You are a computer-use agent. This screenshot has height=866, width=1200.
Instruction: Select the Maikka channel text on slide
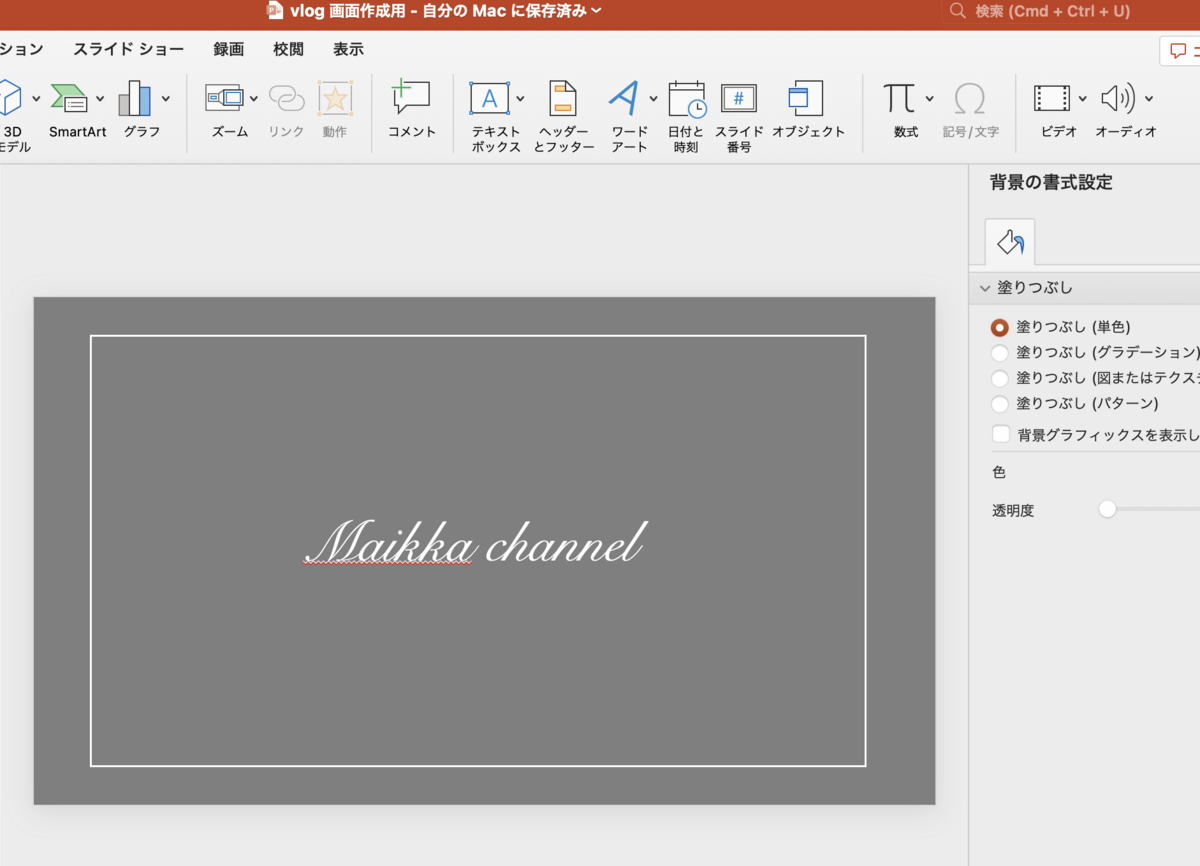[475, 543]
